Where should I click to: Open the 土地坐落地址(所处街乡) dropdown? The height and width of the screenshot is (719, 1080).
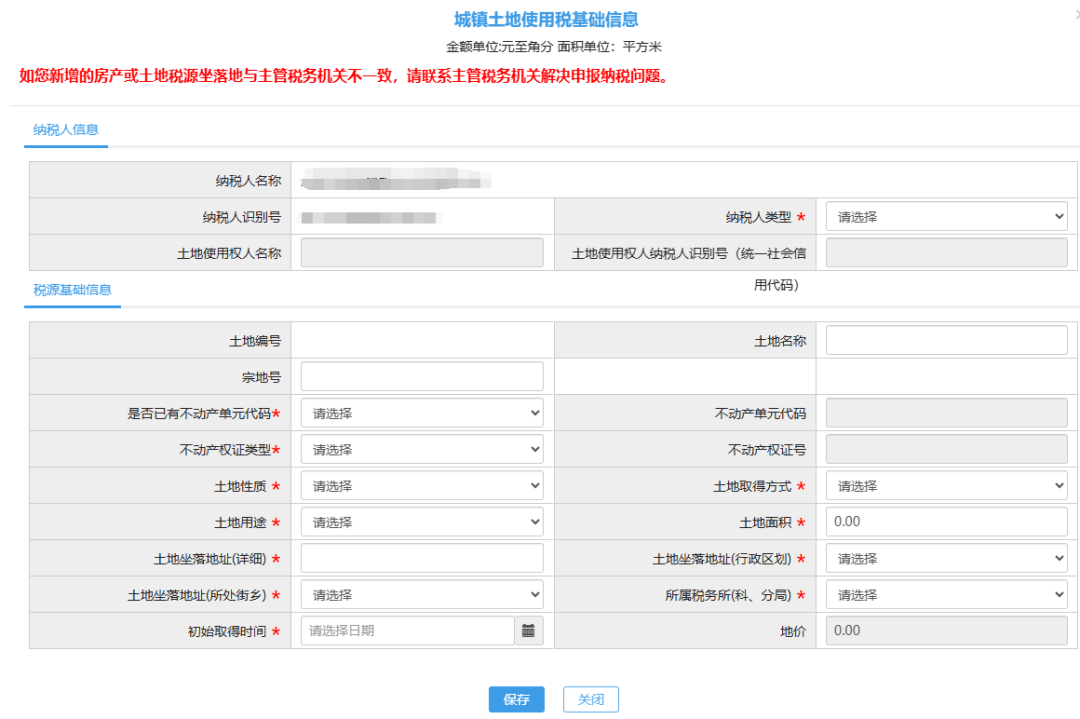pos(421,594)
